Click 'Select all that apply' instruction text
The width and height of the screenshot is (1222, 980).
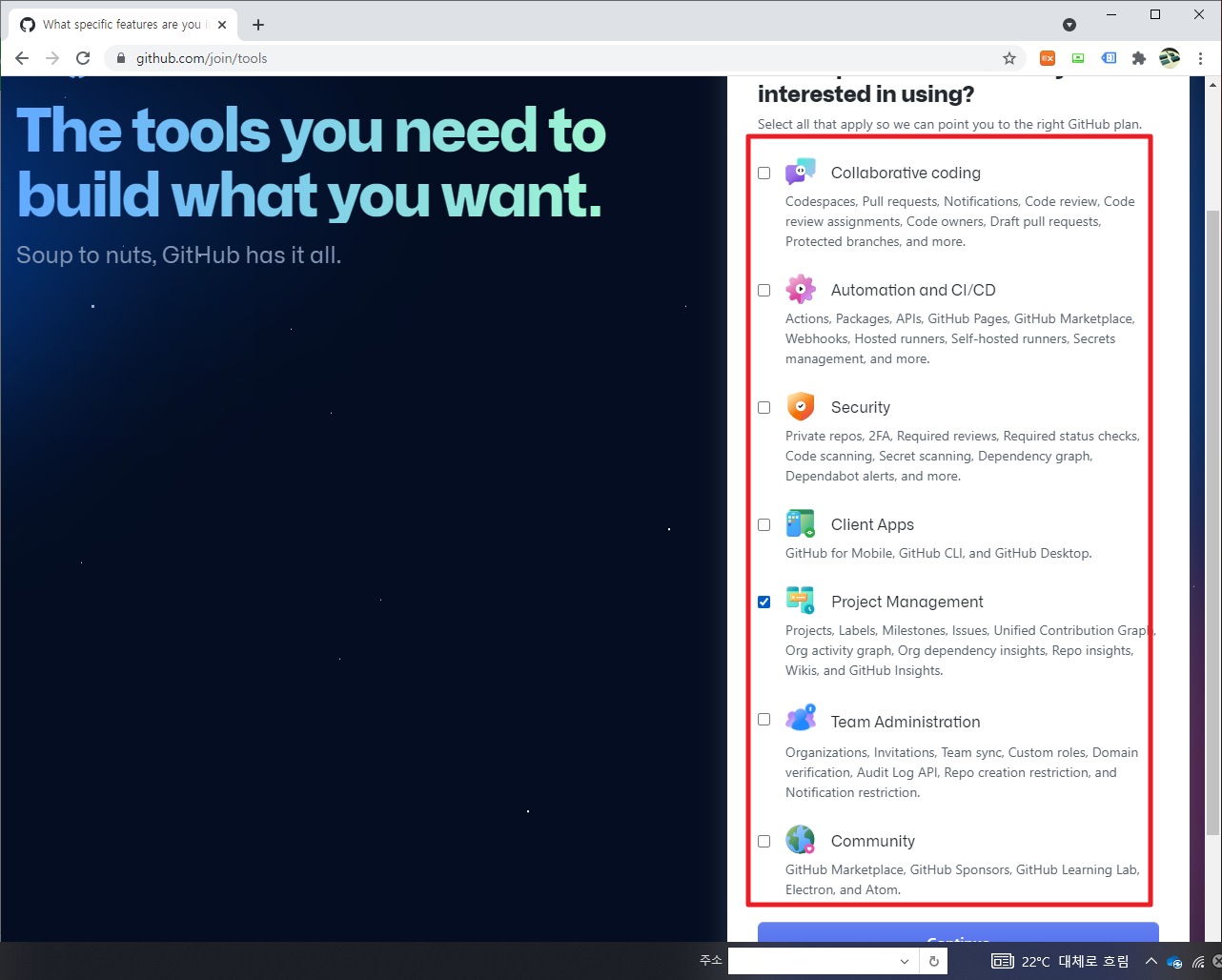point(949,124)
